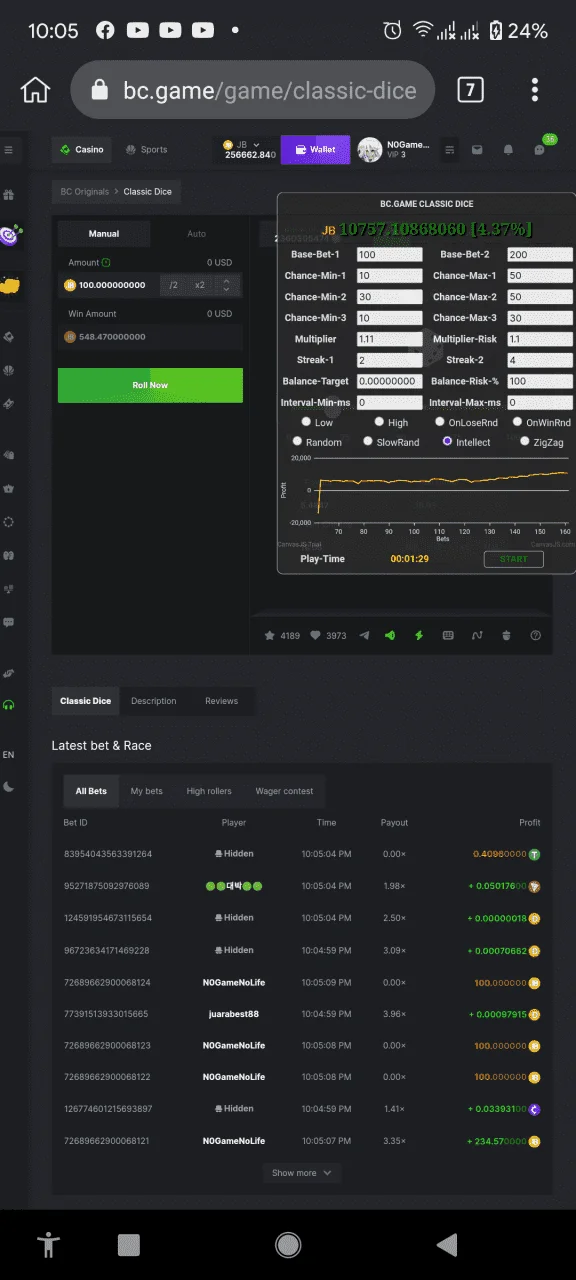Image resolution: width=576 pixels, height=1280 pixels.
Task: Open the chat bubble icon with badge 38
Action: pos(540,150)
